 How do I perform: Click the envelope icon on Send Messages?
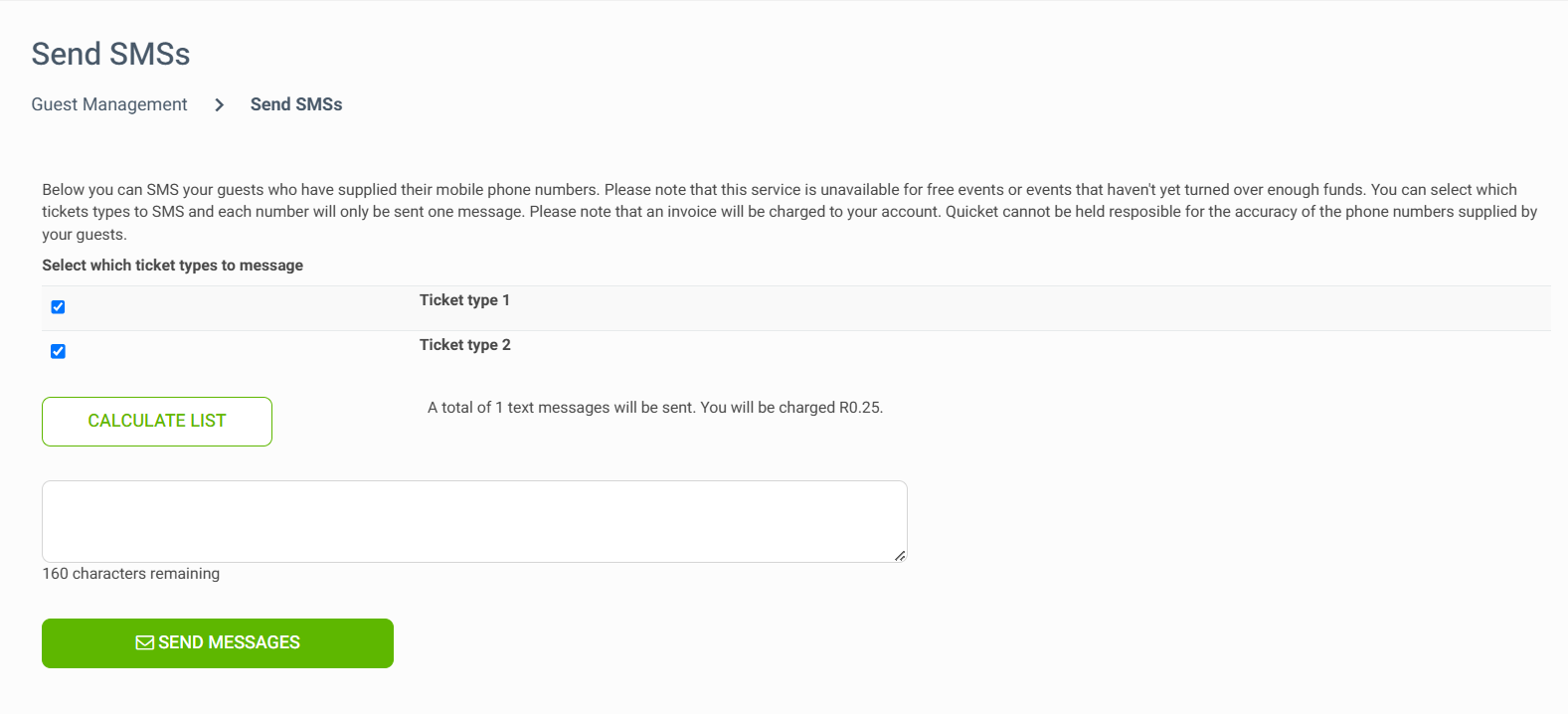(x=145, y=643)
